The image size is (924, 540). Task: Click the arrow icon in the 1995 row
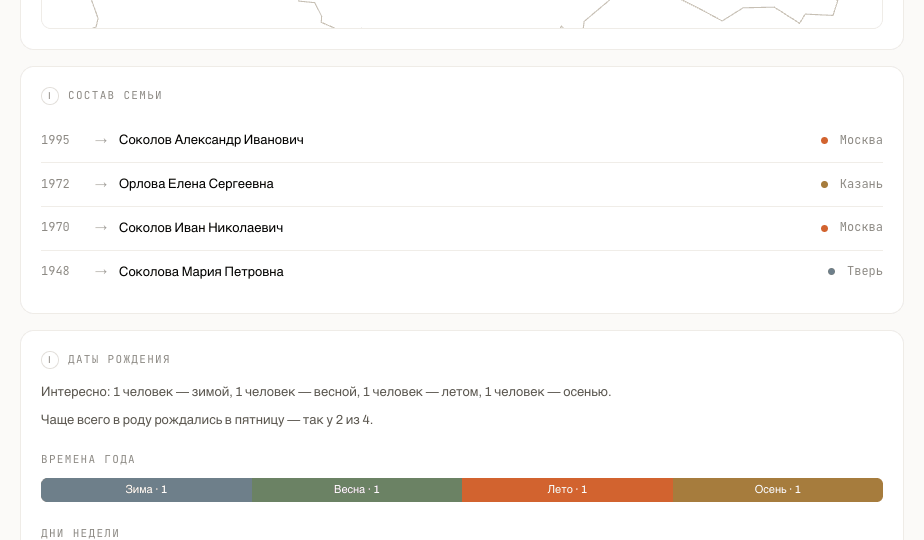point(101,140)
